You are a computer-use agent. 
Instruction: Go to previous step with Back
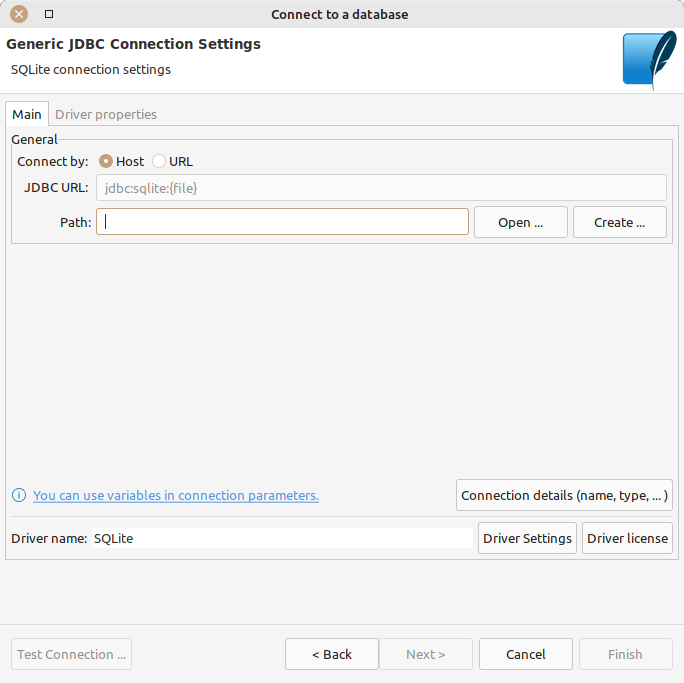pyautogui.click(x=331, y=654)
